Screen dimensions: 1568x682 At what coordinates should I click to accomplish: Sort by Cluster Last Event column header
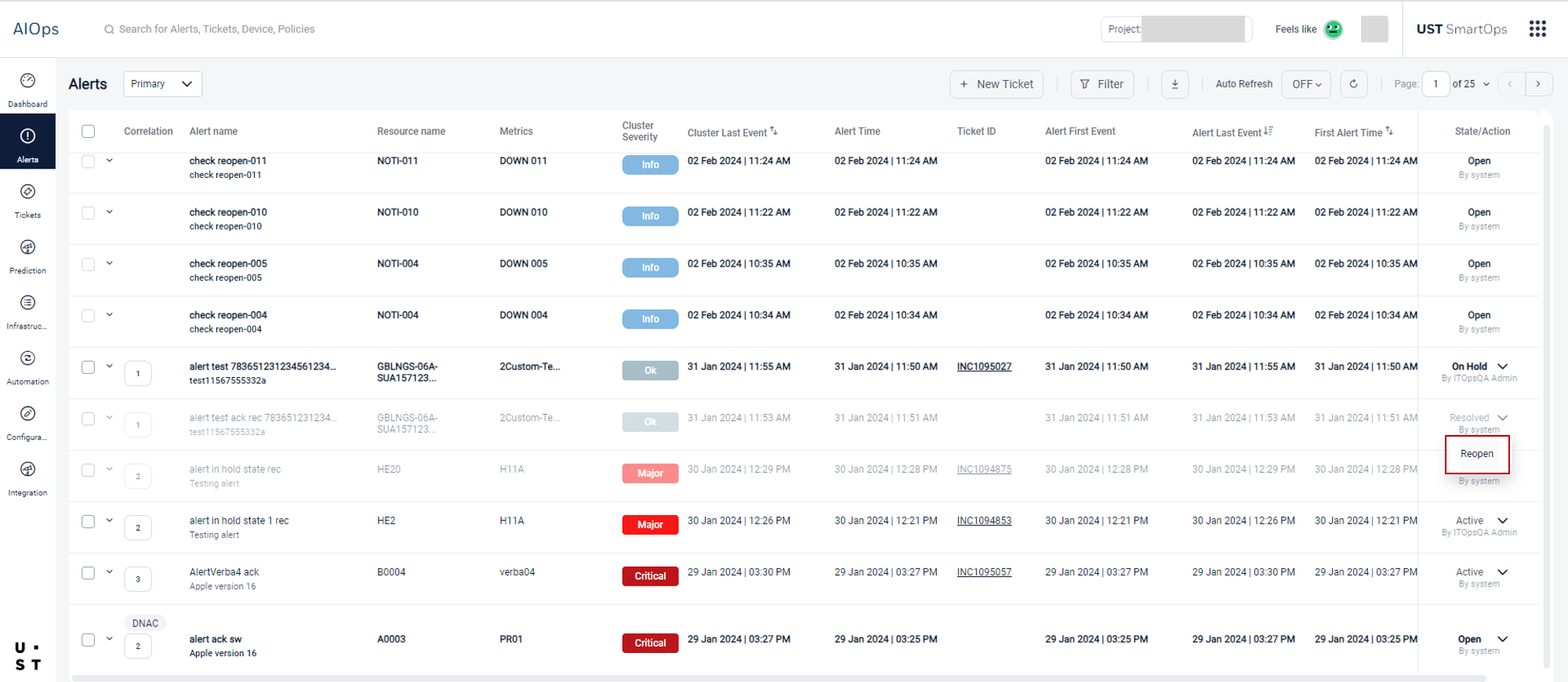click(x=727, y=132)
